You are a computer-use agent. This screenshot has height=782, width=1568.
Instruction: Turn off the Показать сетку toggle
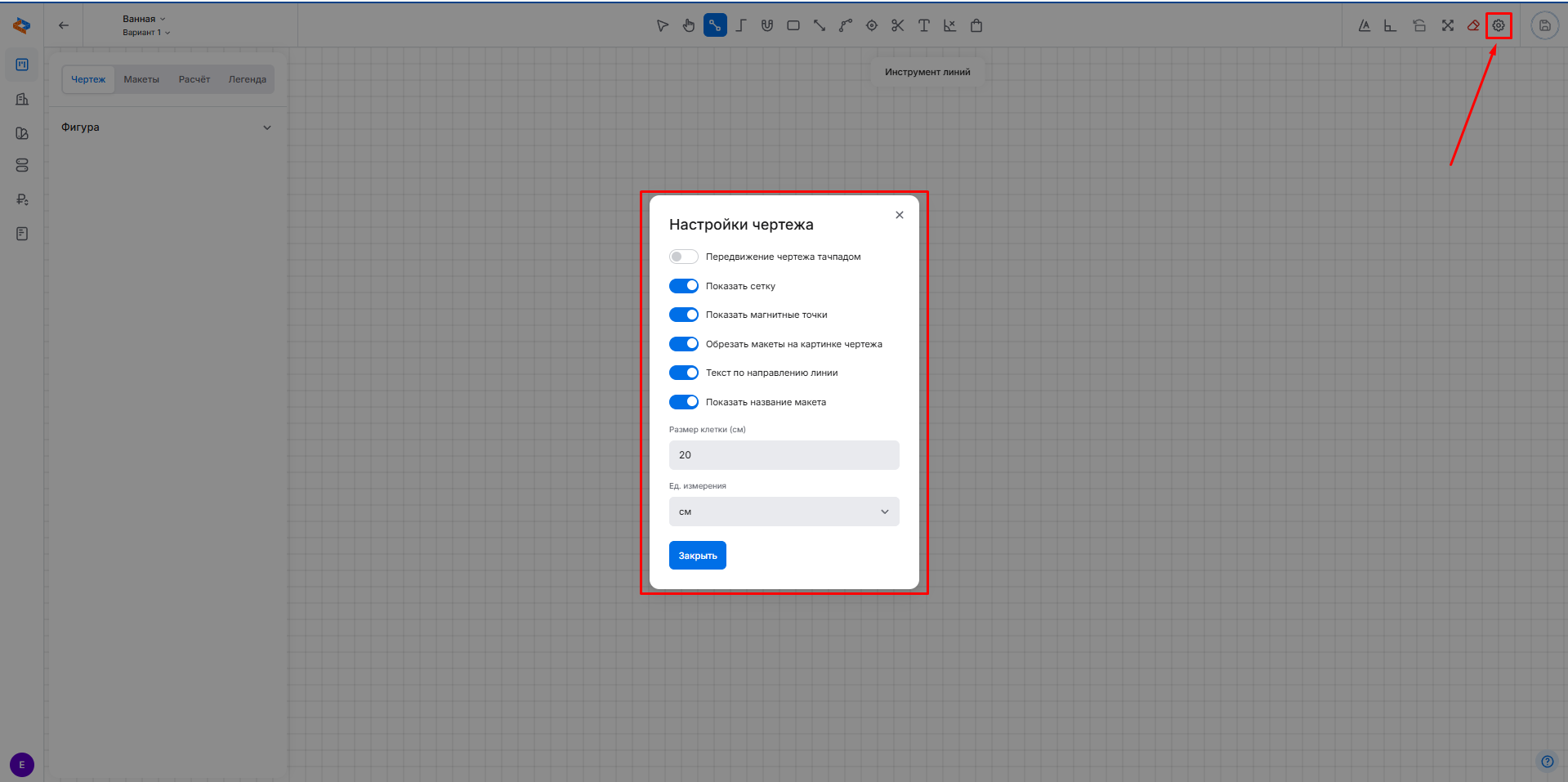683,286
